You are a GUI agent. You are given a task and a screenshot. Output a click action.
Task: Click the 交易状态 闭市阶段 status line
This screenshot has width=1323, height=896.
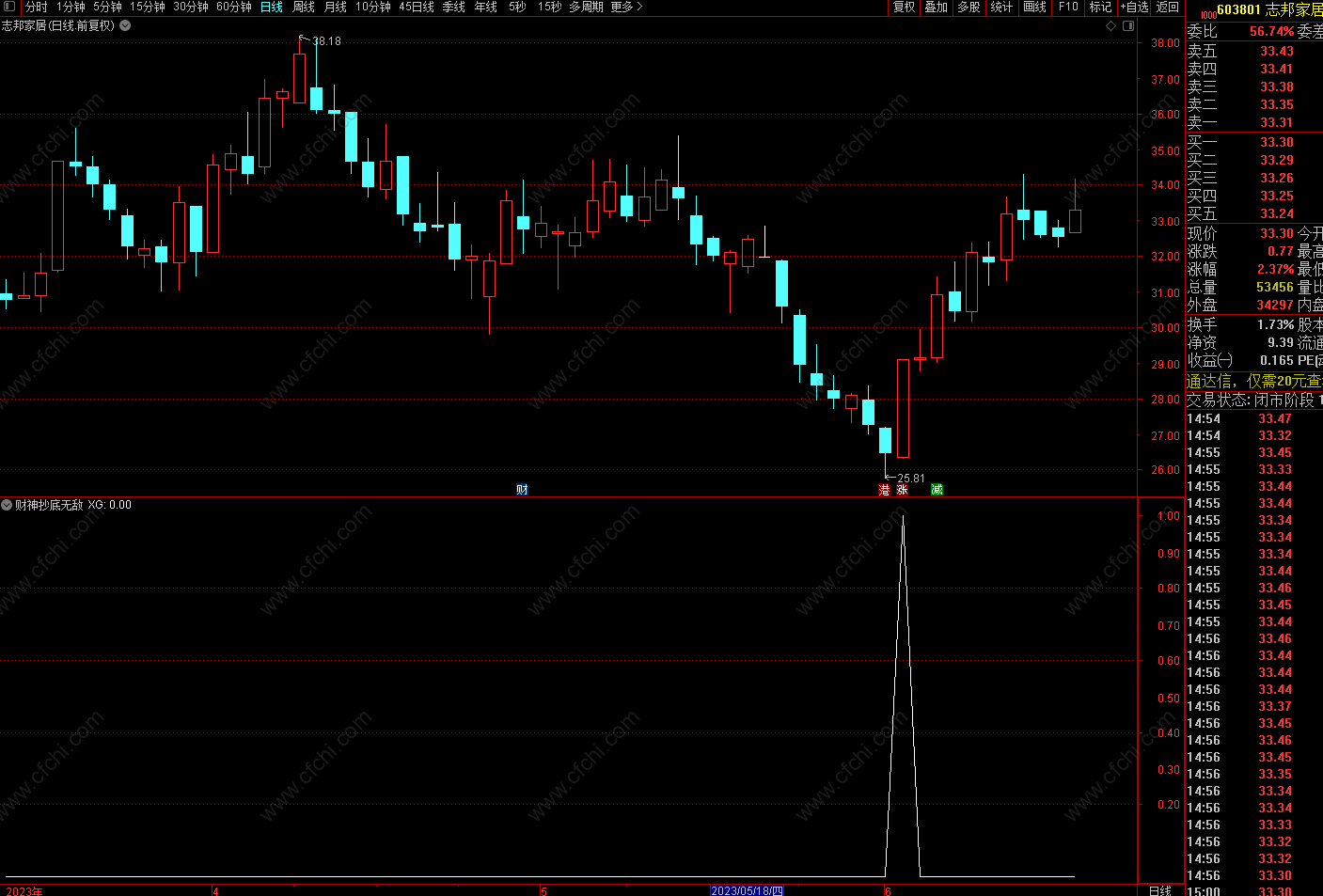[1254, 400]
